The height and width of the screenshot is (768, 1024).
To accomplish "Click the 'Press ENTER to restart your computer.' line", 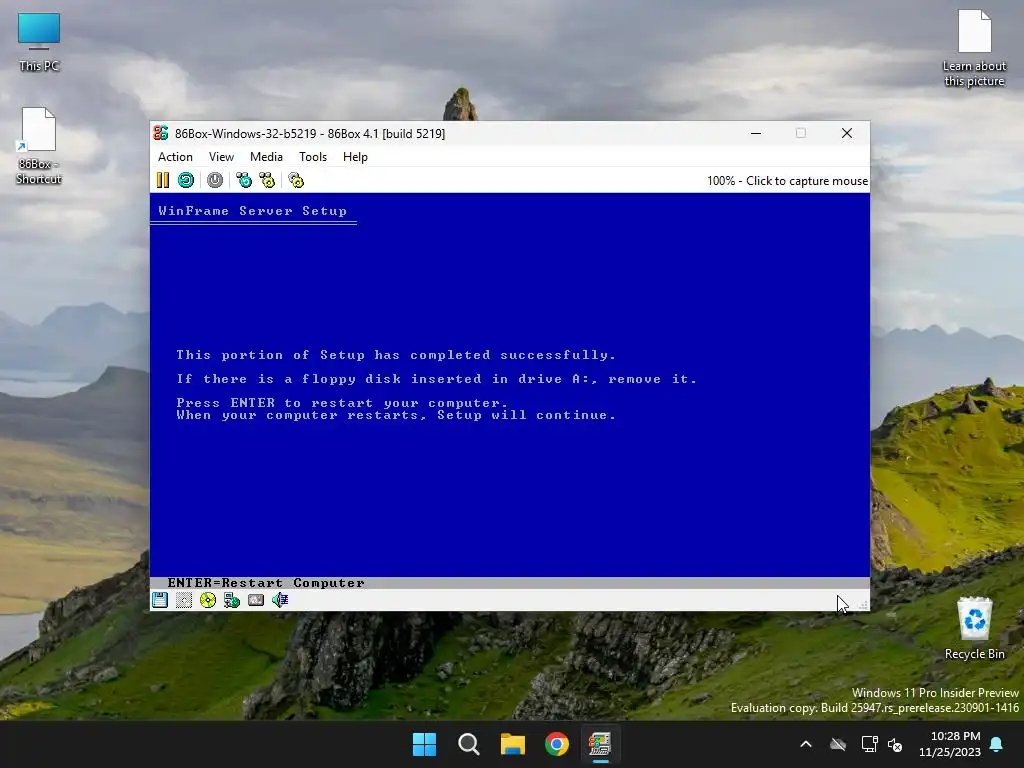I will pos(342,402).
